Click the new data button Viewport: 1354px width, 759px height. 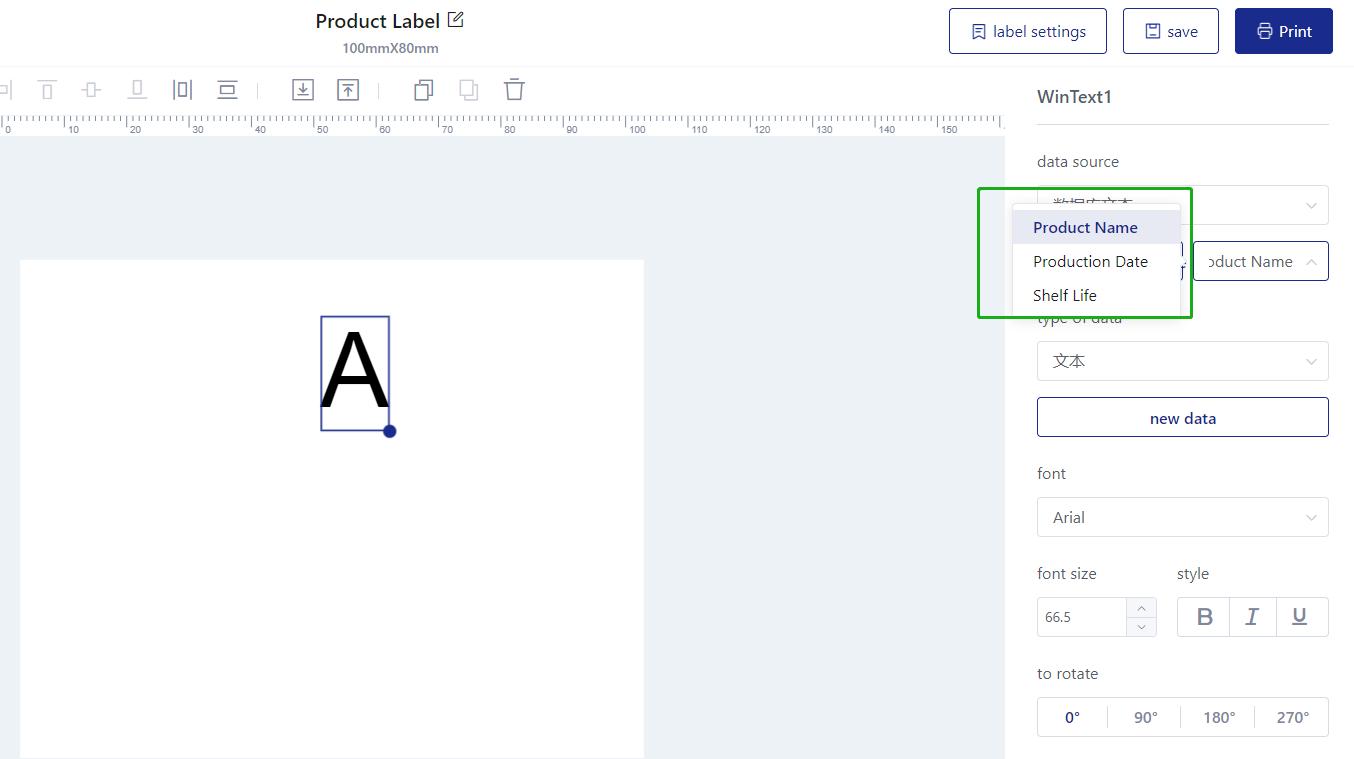(x=1182, y=417)
